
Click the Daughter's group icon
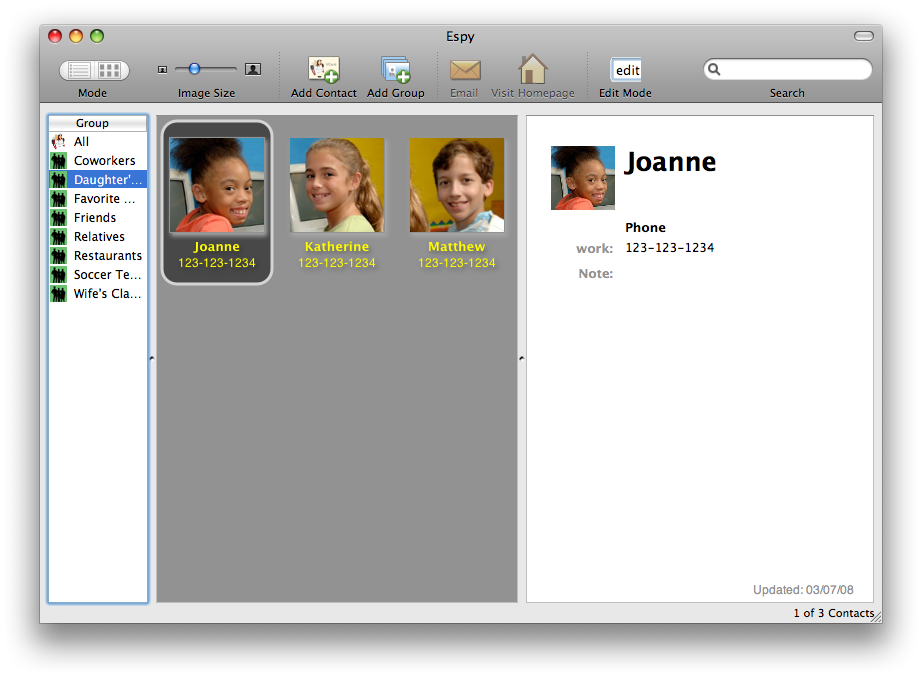click(x=59, y=179)
